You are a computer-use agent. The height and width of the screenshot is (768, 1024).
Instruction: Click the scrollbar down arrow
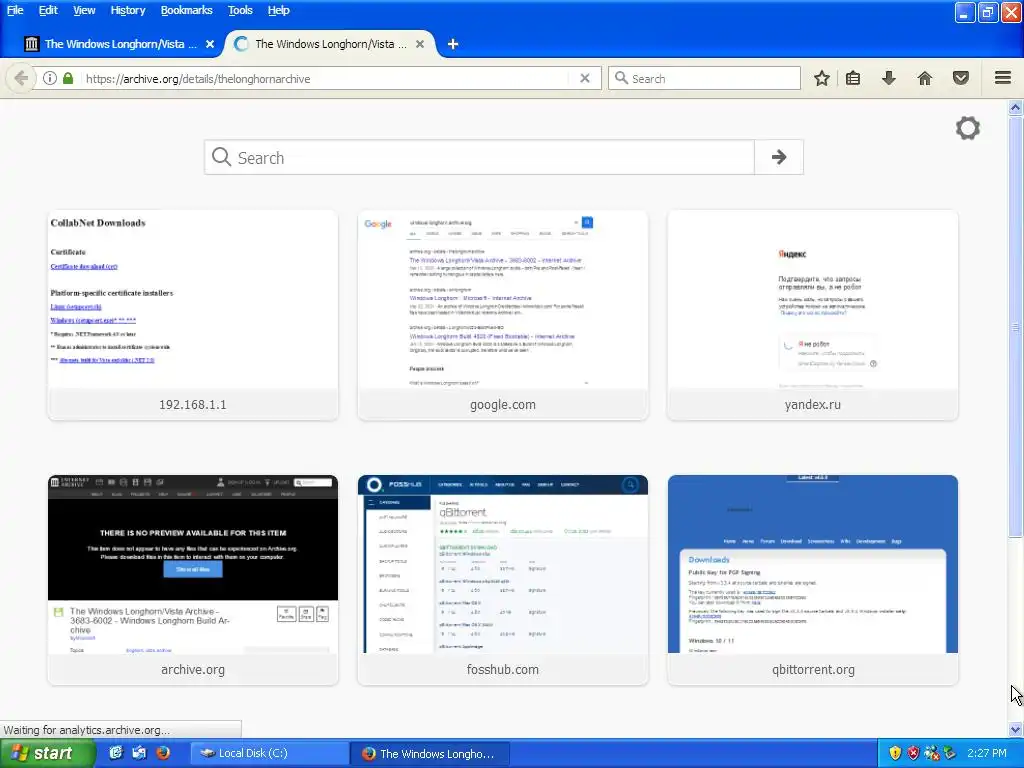1016,729
